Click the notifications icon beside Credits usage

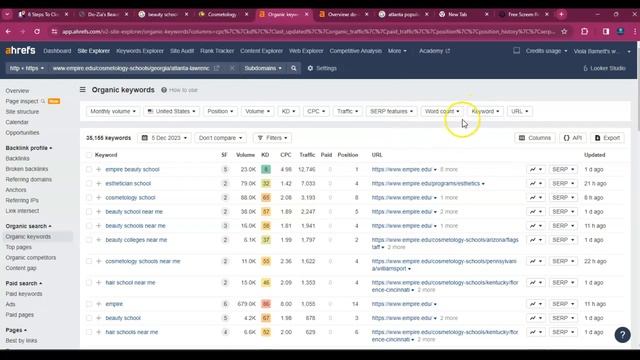[x=516, y=51]
